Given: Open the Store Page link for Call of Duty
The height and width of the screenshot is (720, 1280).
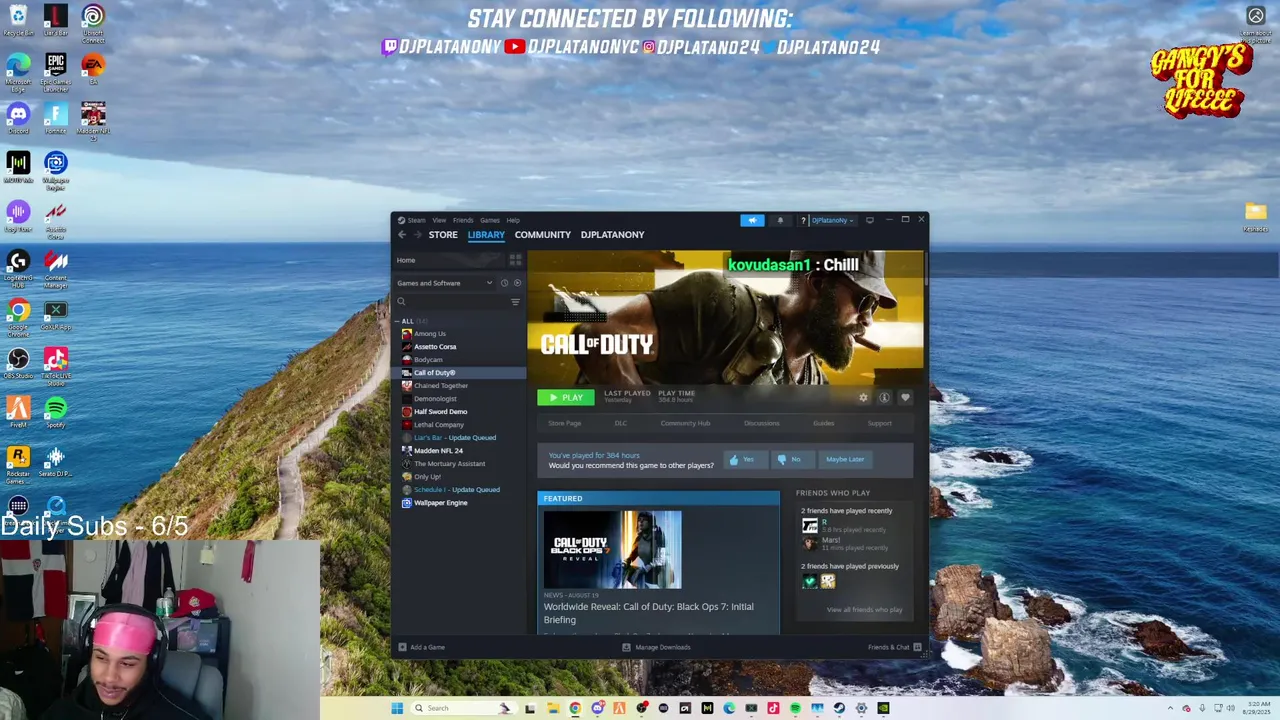Looking at the screenshot, I should (564, 424).
